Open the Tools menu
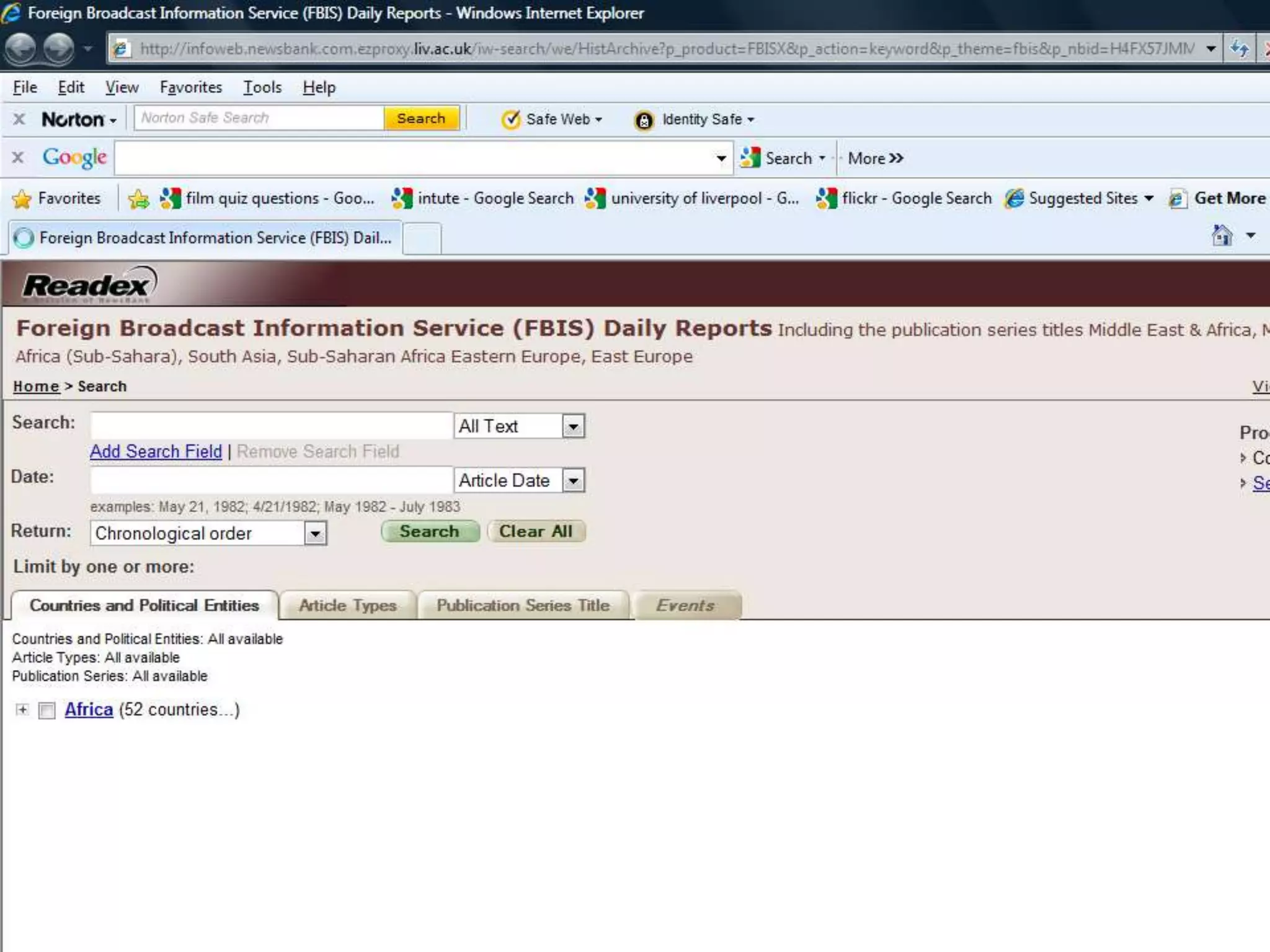Screen dimensions: 1270x952 (x=262, y=87)
